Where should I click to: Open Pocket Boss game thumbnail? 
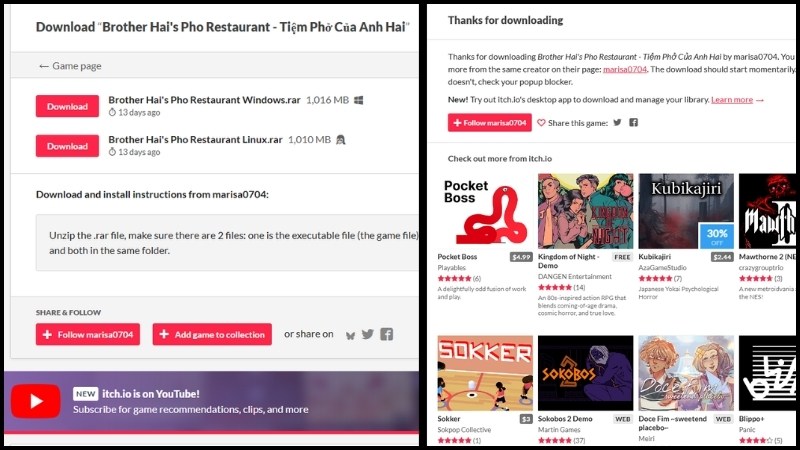[x=485, y=211]
